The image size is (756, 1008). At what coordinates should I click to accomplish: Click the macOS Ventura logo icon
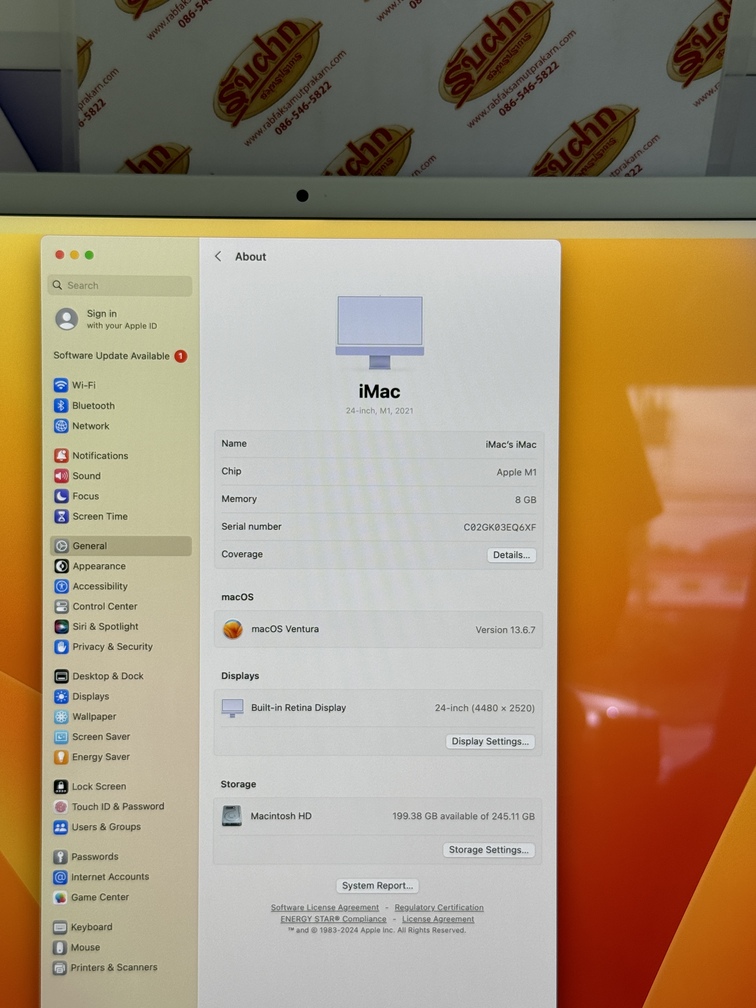(x=233, y=629)
